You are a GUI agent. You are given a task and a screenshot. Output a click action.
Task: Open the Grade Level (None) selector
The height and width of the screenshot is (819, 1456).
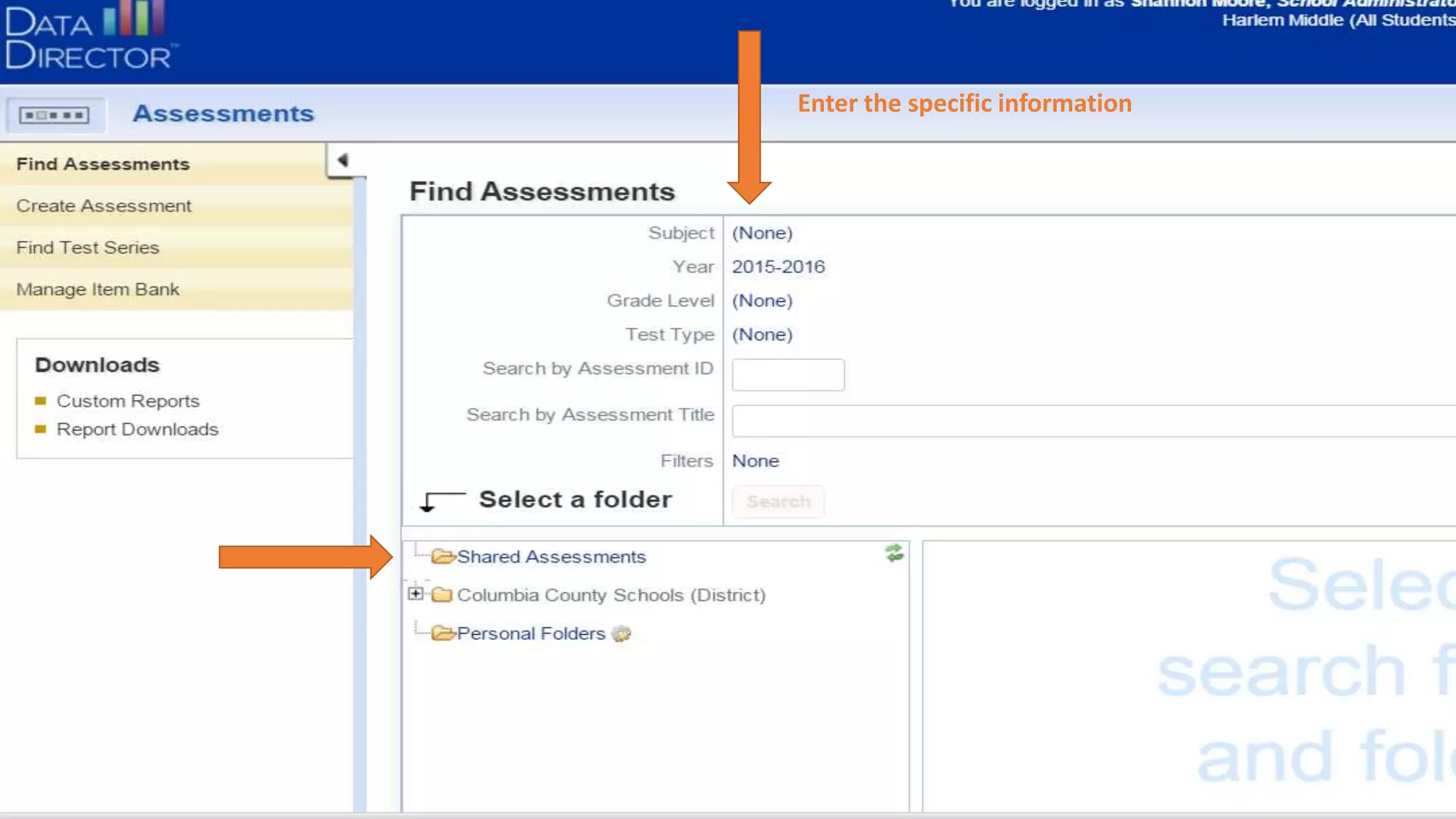coord(762,301)
